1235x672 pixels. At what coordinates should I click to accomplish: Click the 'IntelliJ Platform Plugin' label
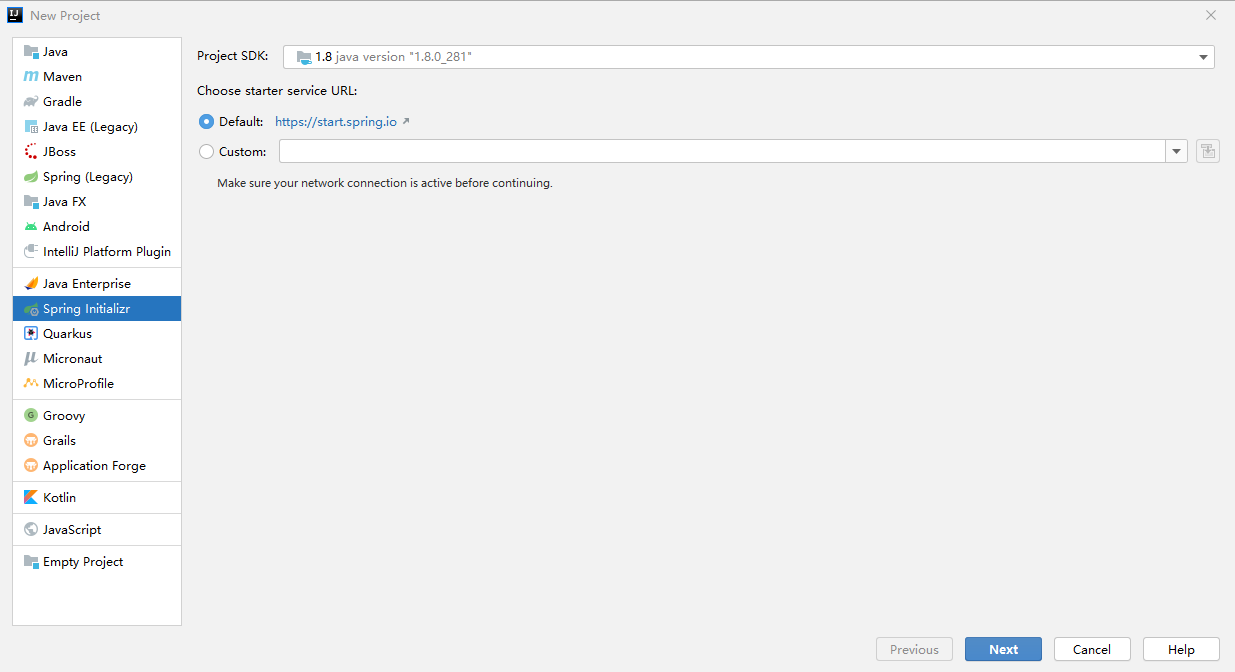point(107,252)
